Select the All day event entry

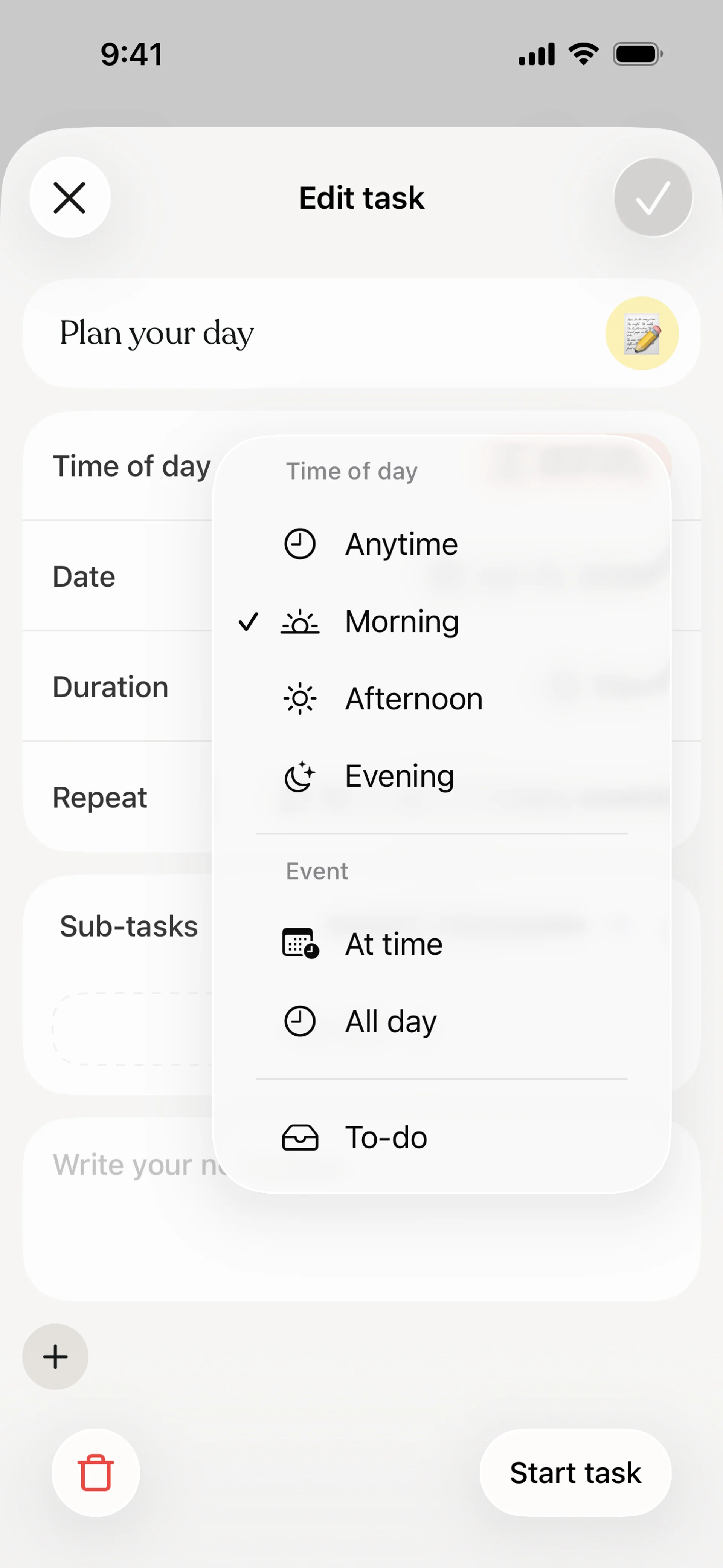441,1021
